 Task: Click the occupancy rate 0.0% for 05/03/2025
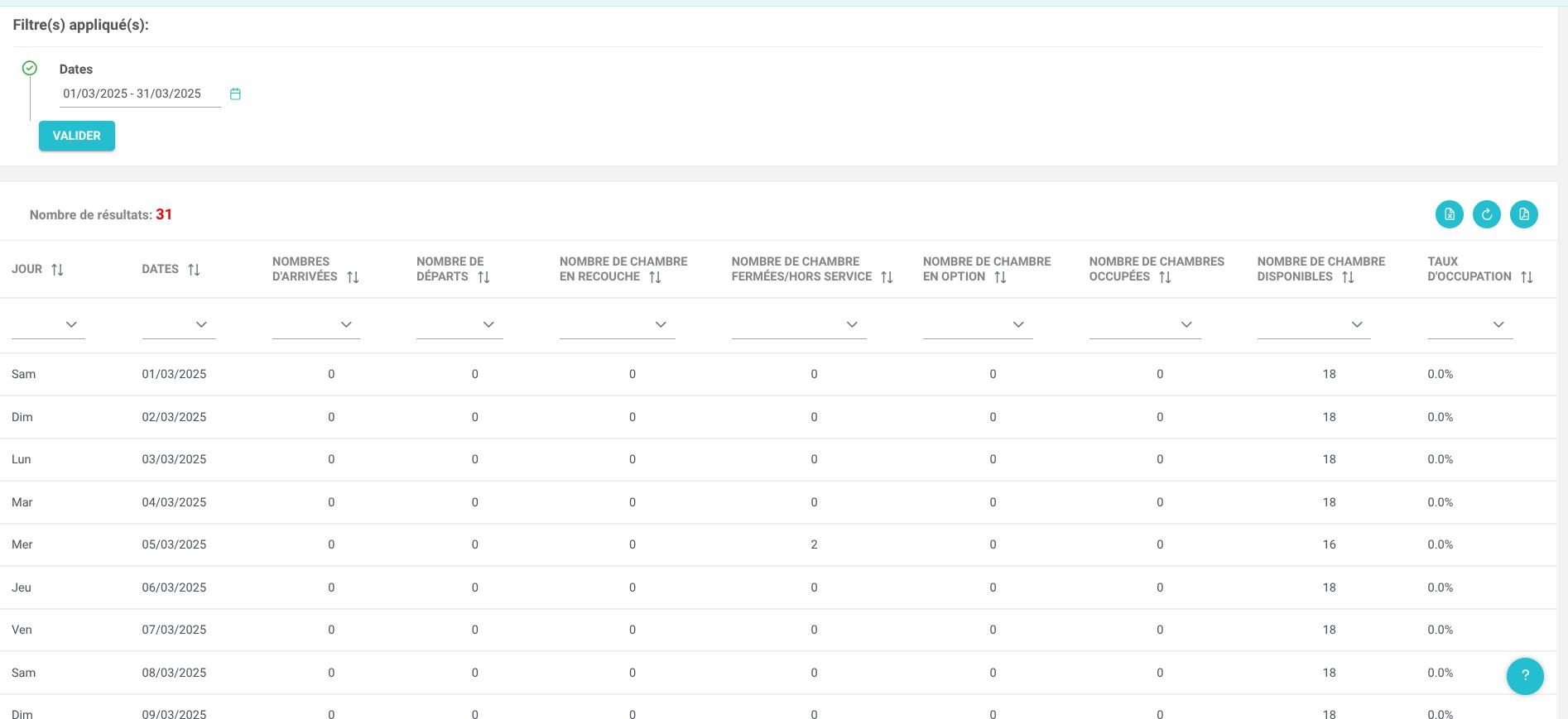1440,544
